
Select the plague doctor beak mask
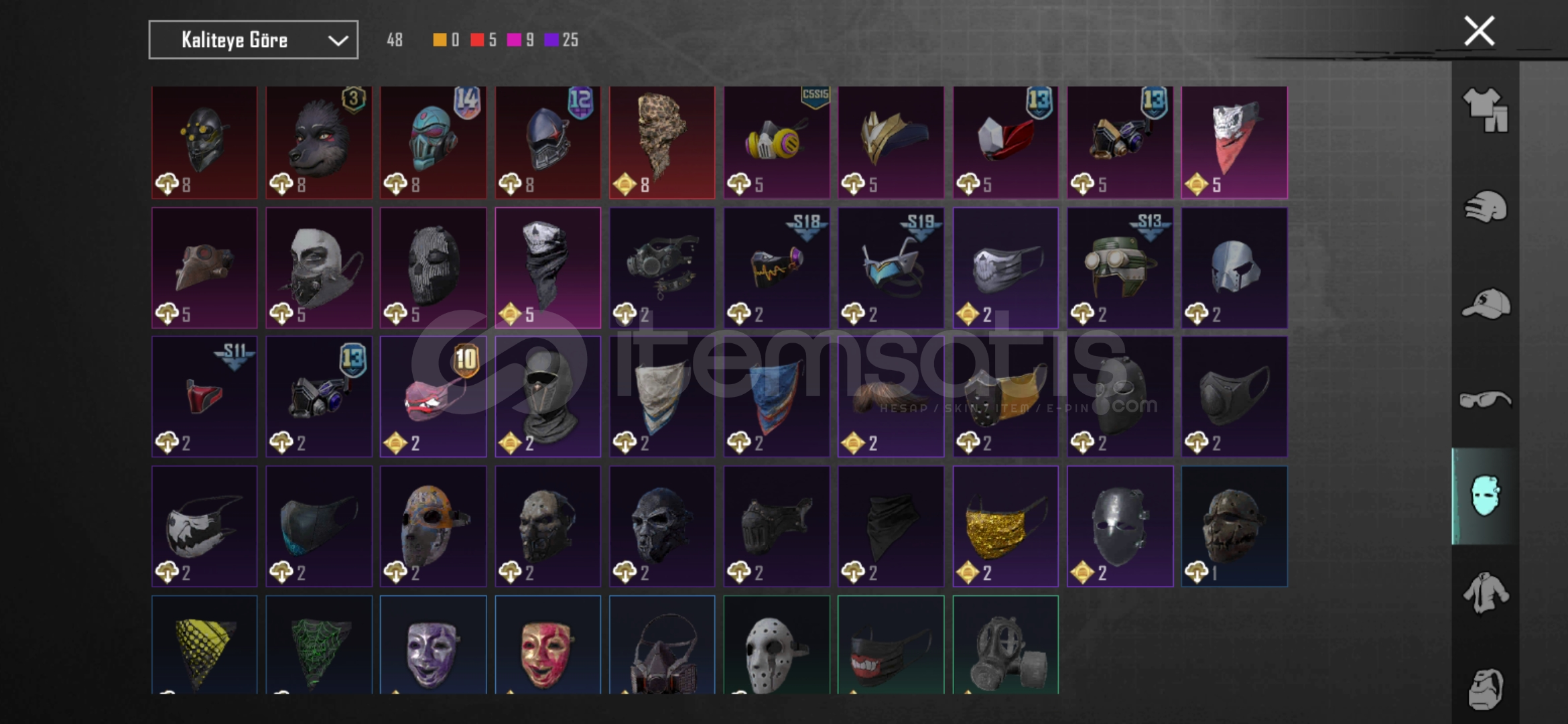click(204, 267)
